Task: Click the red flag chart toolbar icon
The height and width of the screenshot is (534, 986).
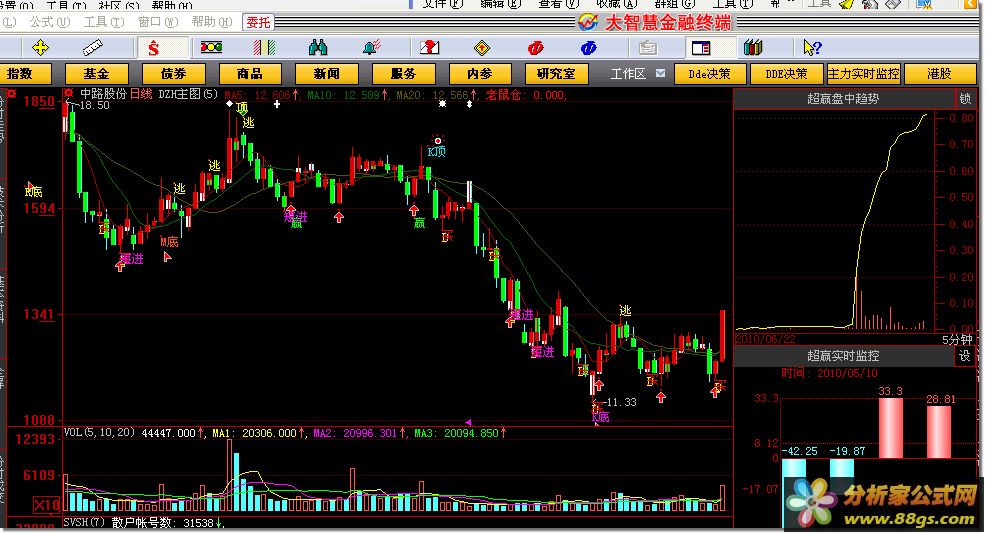Action: click(429, 48)
